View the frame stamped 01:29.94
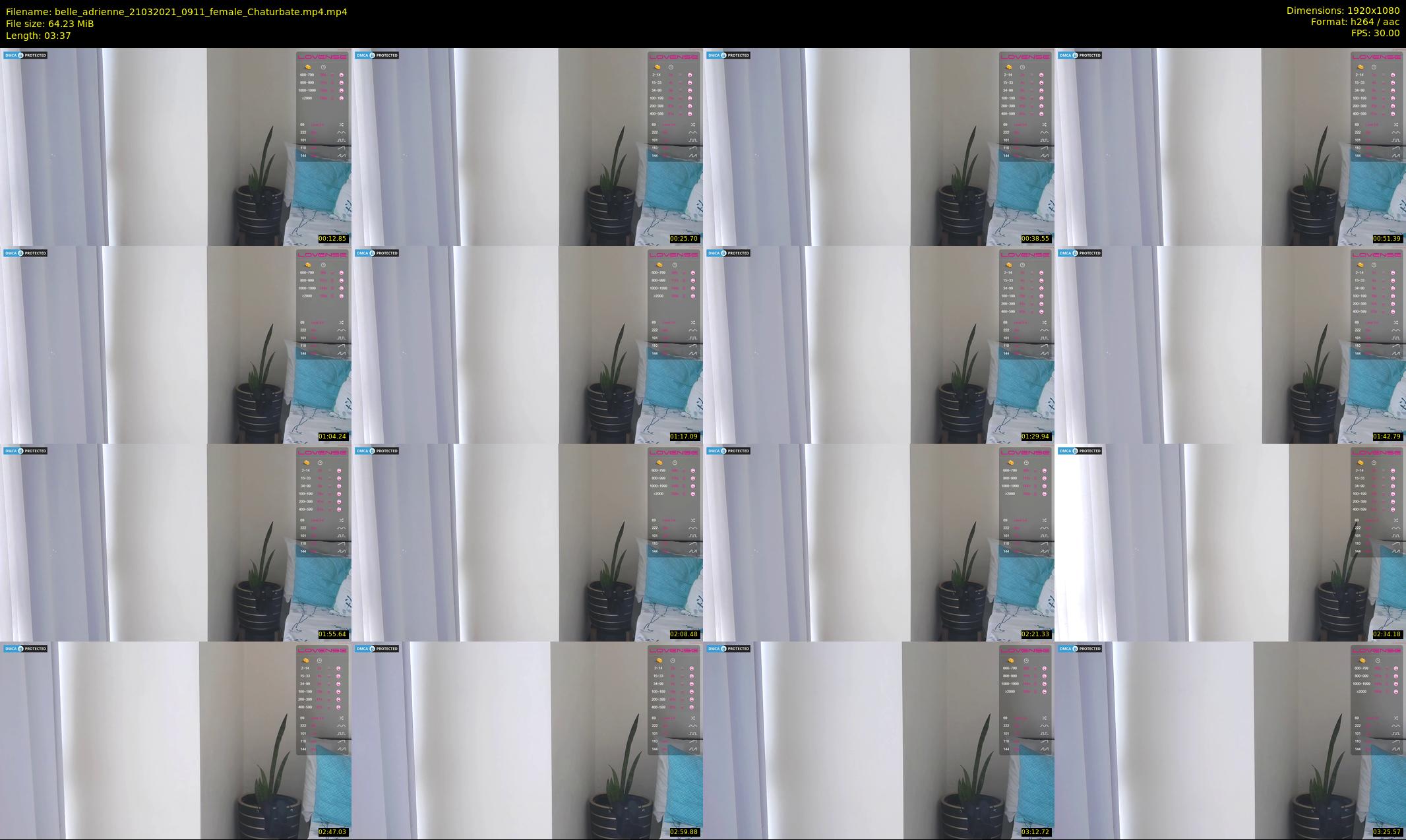Viewport: 1406px width, 840px height. coord(878,345)
